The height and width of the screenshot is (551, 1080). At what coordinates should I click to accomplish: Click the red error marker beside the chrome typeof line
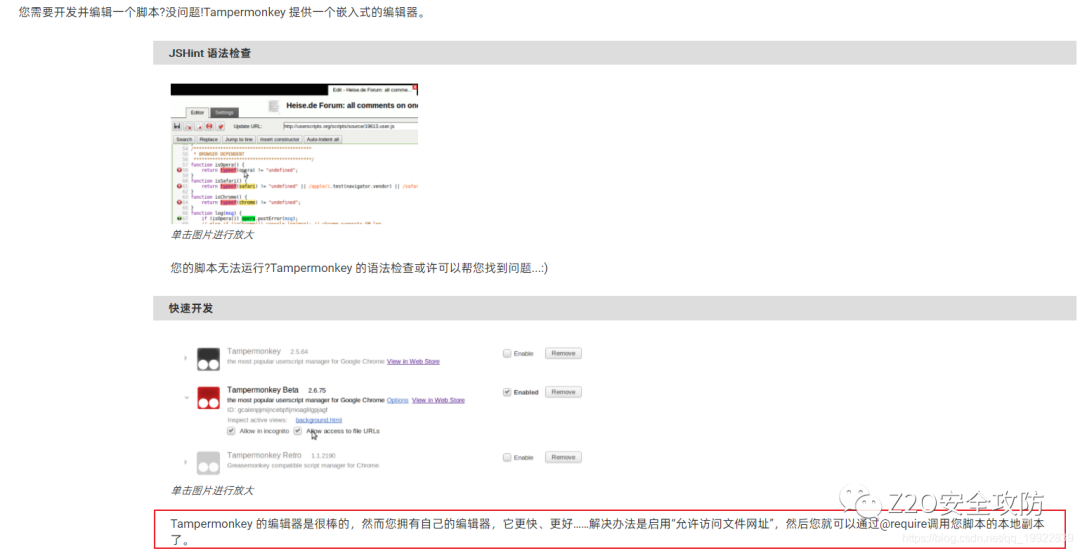[179, 202]
